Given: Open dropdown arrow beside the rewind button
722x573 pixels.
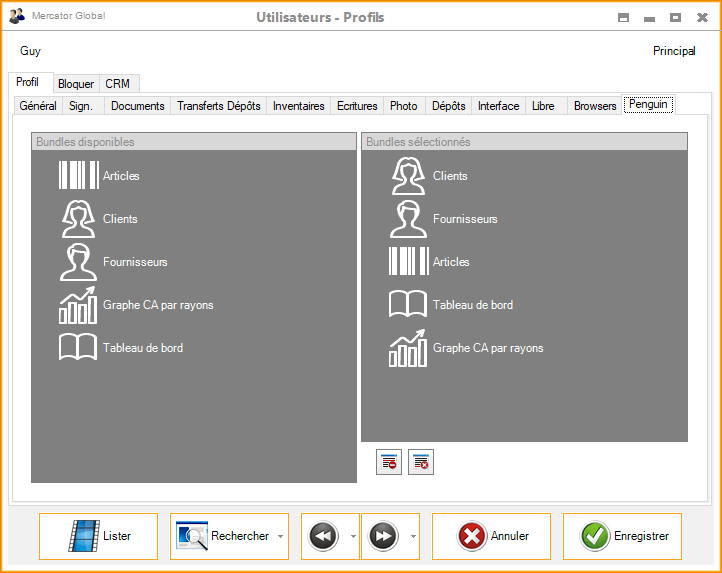Looking at the screenshot, I should [x=353, y=537].
